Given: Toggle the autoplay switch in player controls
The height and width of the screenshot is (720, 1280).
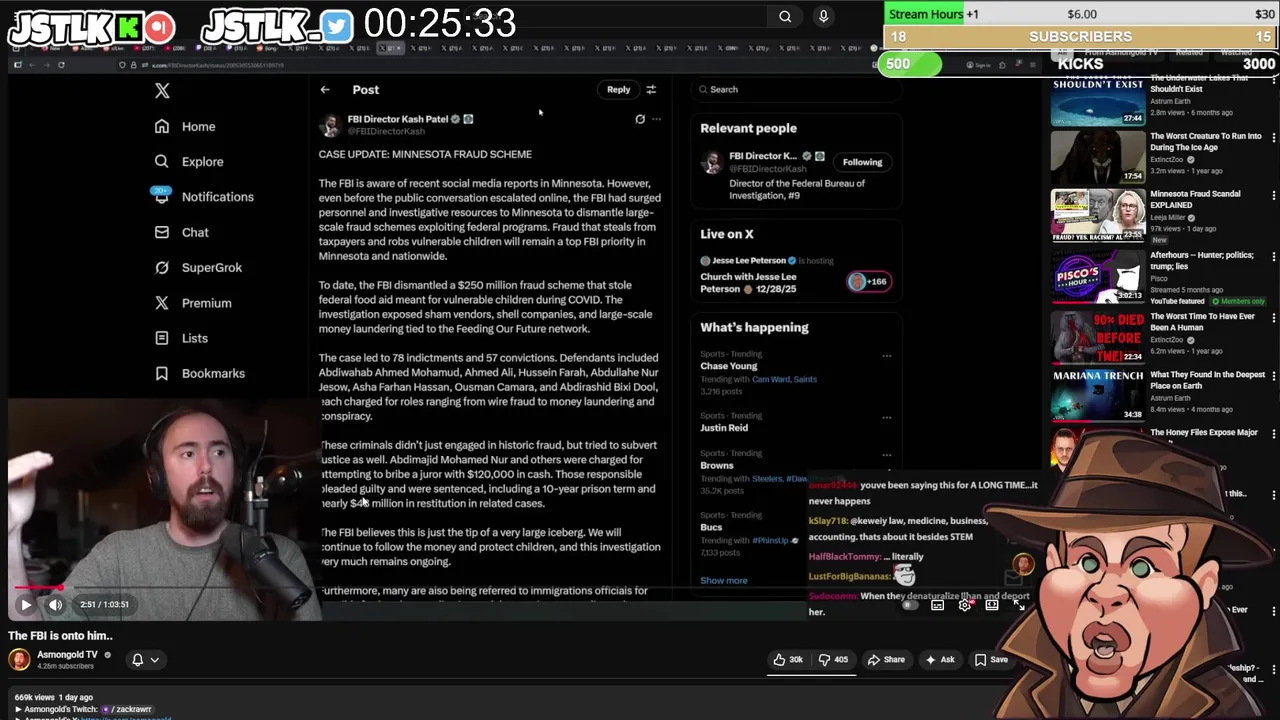Looking at the screenshot, I should [x=909, y=605].
